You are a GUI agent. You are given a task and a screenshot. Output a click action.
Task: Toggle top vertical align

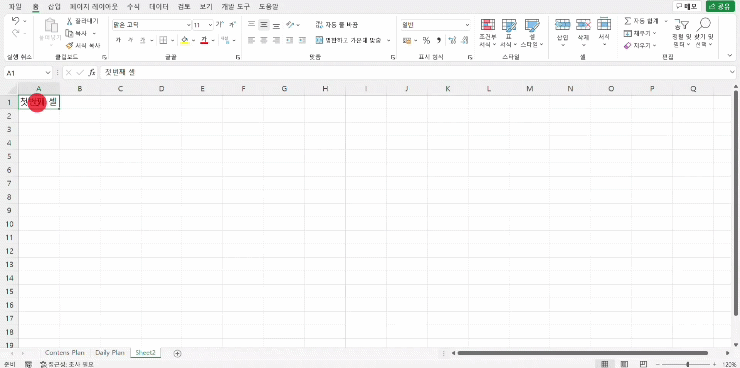coord(252,24)
